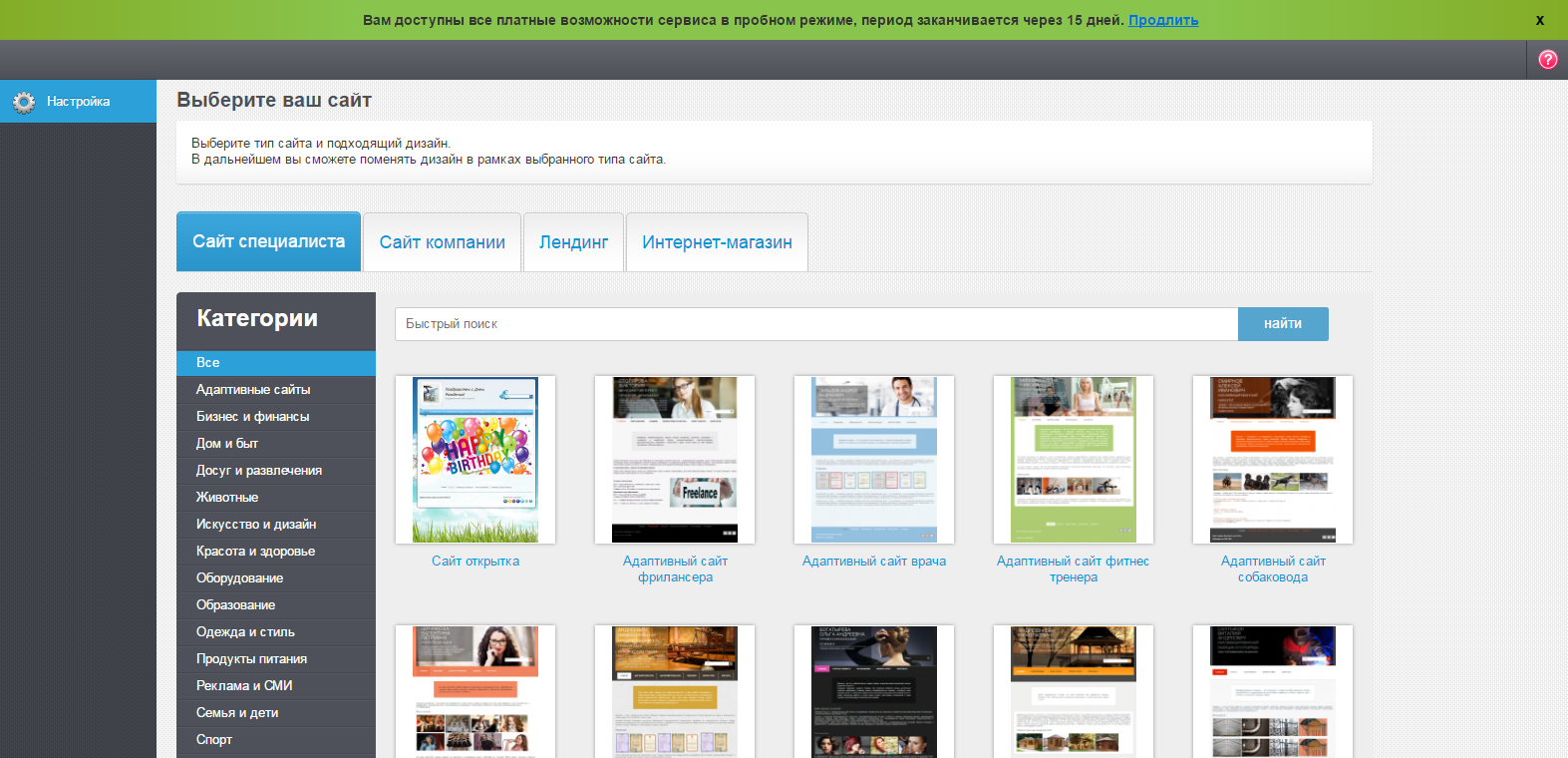The height and width of the screenshot is (758, 1568).
Task: Select the Интернет-магазин tab
Action: [x=717, y=242]
